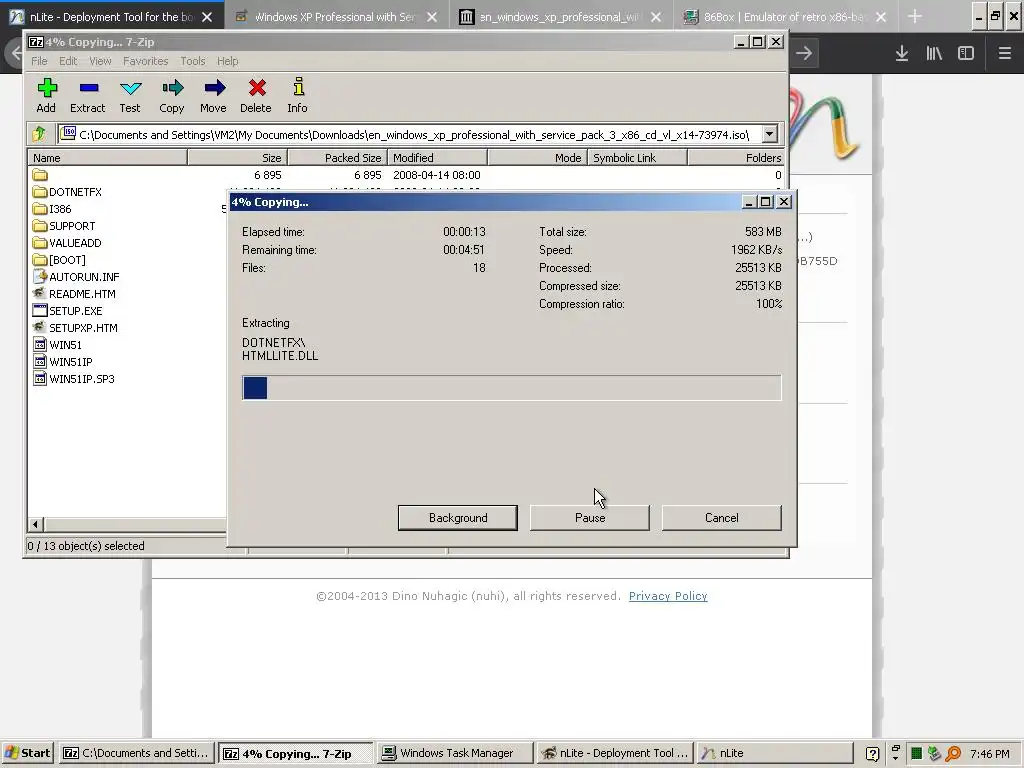Close the nLite browser tab
The height and width of the screenshot is (768, 1024).
(207, 17)
